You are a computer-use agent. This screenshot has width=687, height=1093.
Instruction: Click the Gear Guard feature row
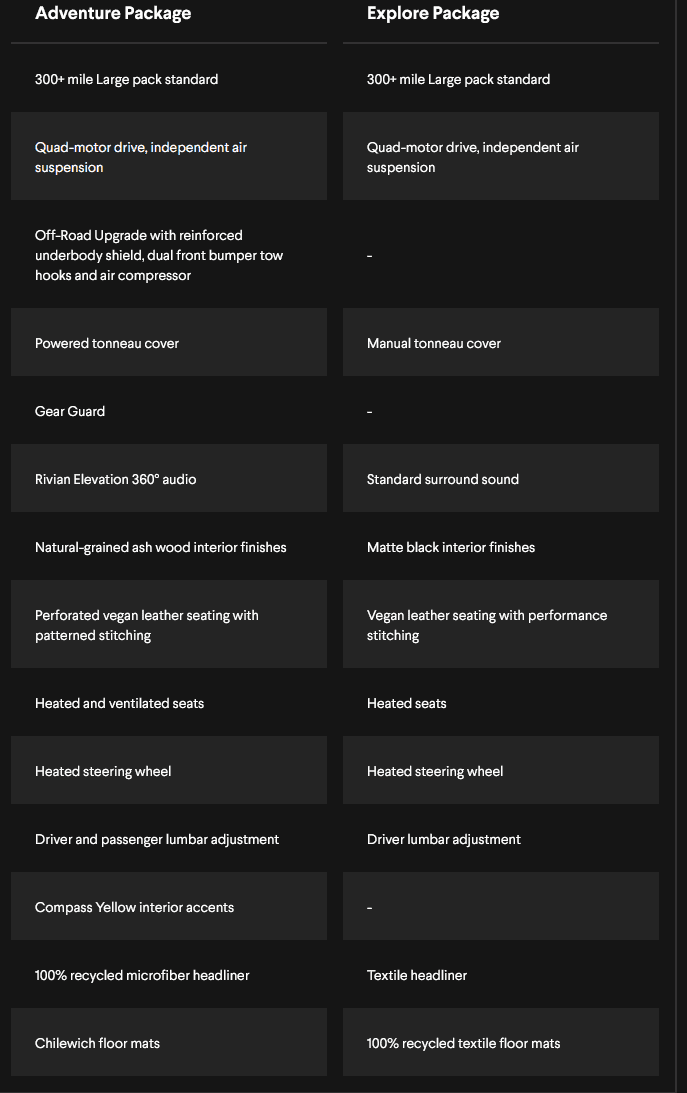[334, 411]
